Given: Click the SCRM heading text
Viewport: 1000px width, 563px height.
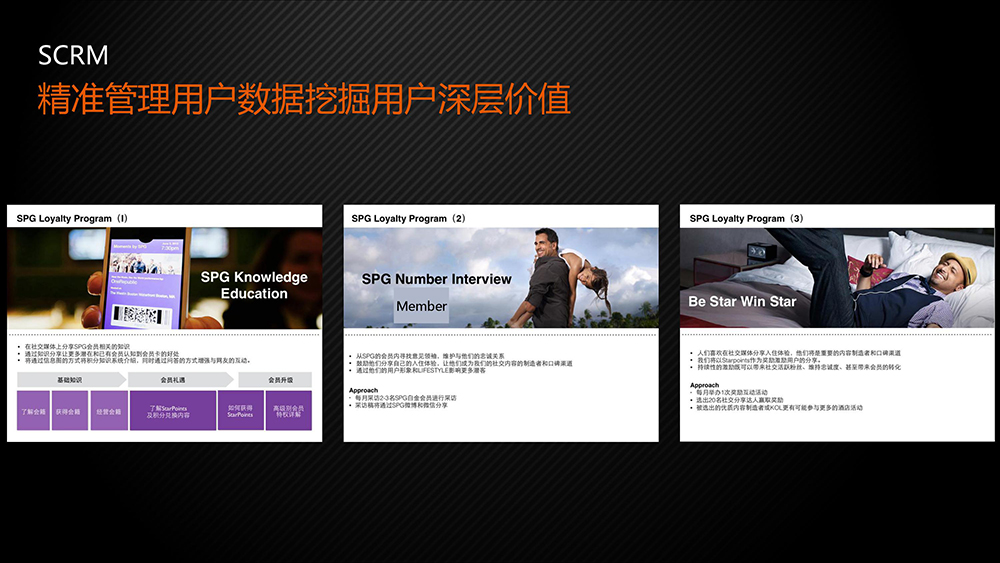Looking at the screenshot, I should pos(73,55).
